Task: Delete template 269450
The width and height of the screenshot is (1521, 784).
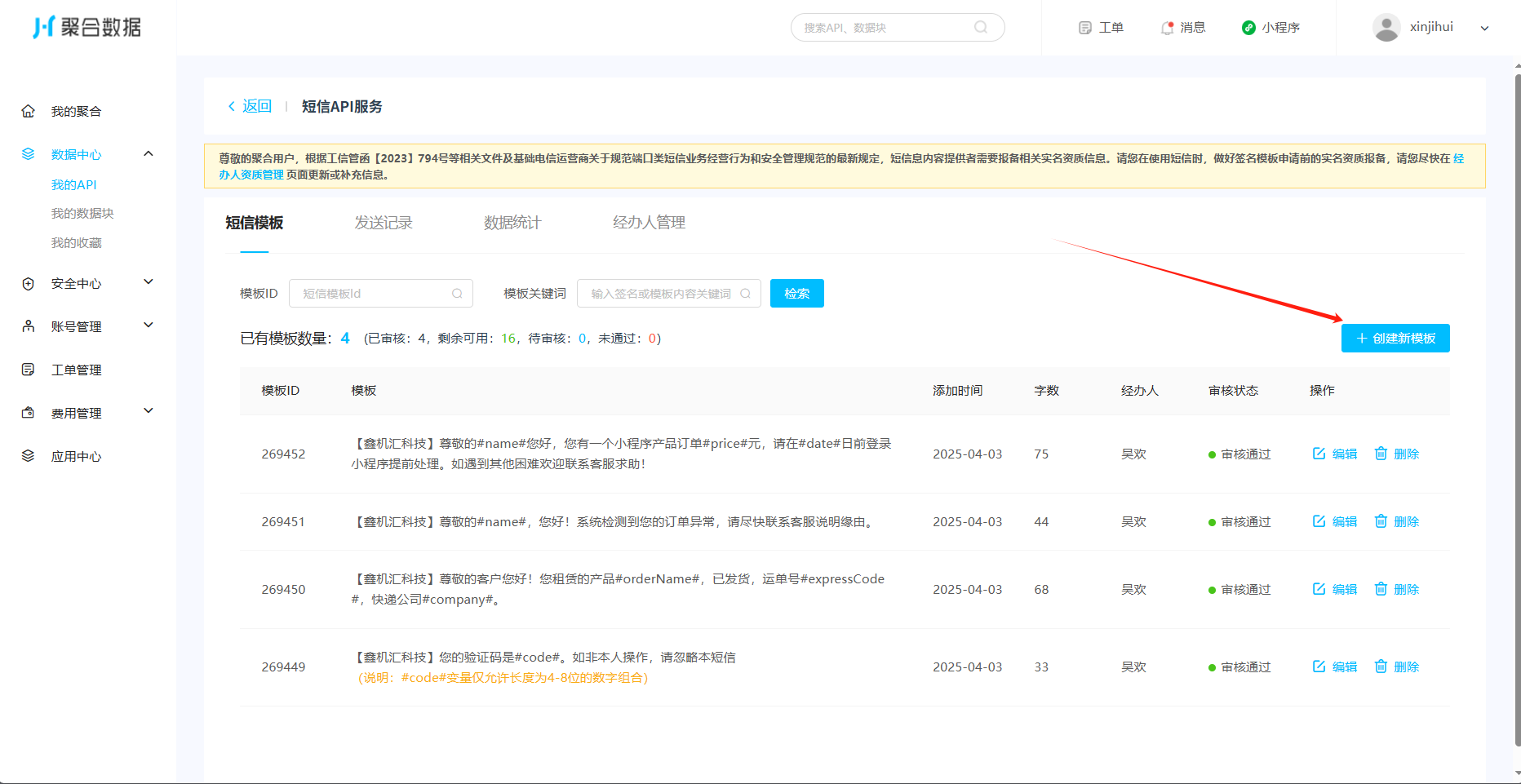Action: (x=1397, y=589)
